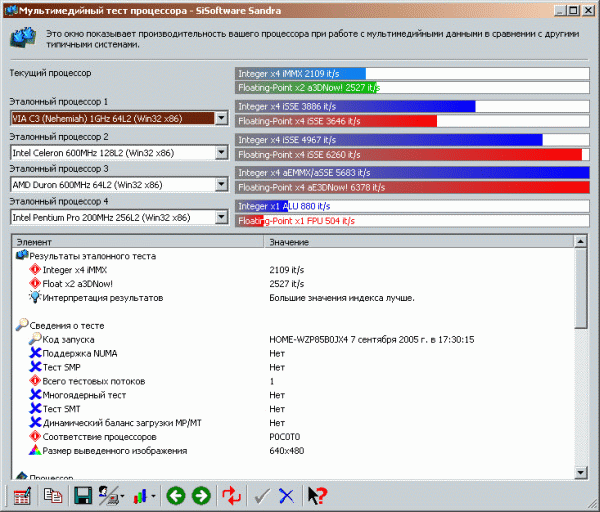
Task: Click the scroll up arrow of the results list
Action: (580, 241)
